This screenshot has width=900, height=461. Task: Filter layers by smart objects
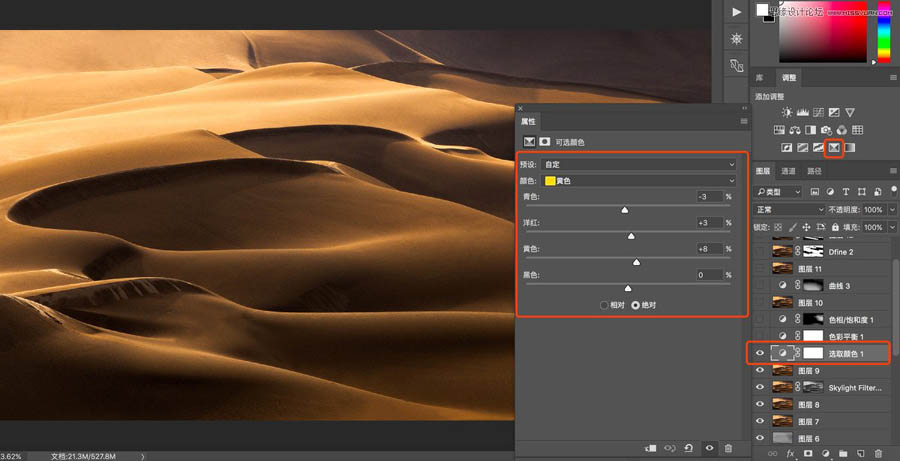[x=877, y=192]
